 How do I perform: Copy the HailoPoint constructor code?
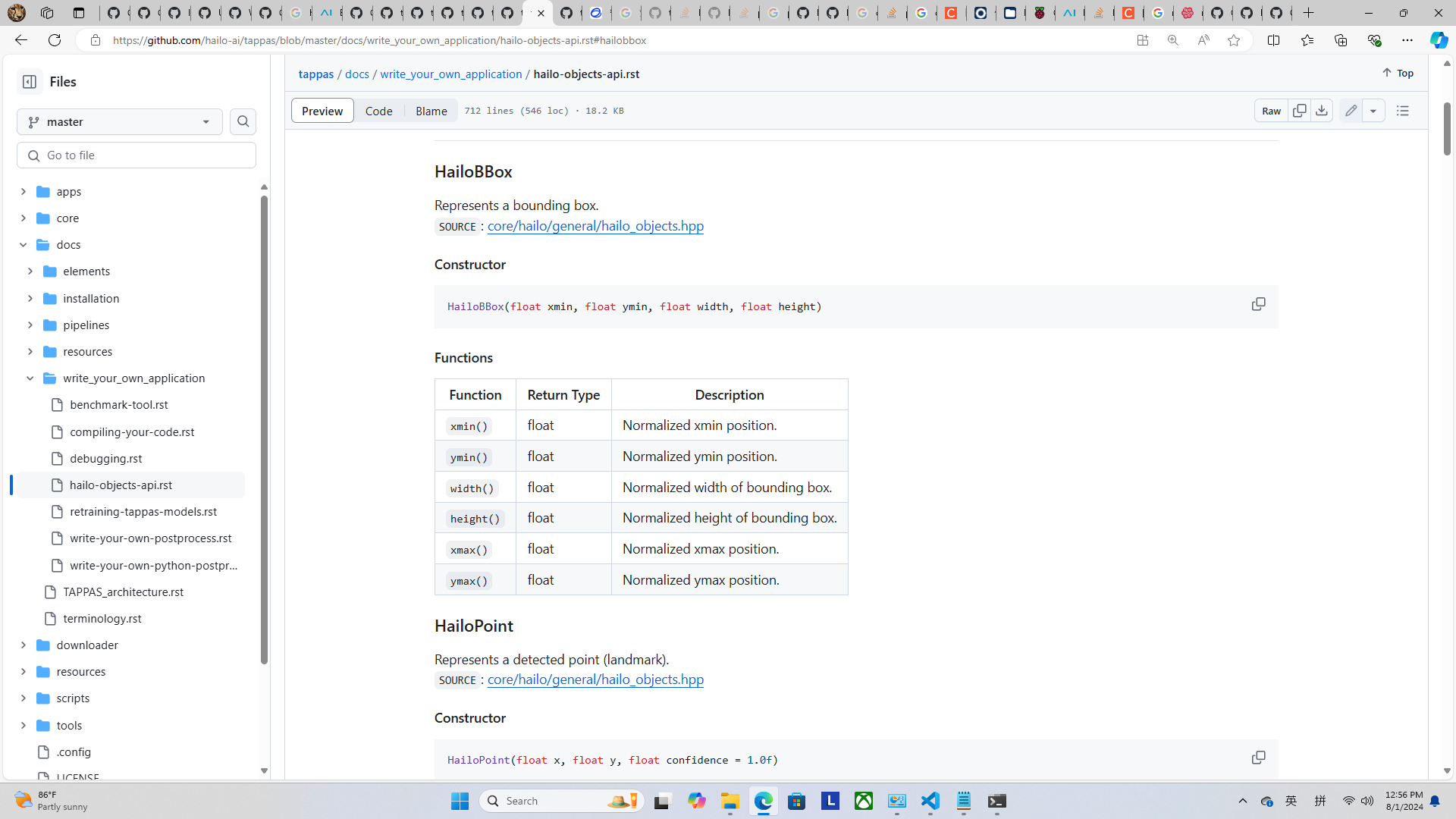coord(1258,758)
